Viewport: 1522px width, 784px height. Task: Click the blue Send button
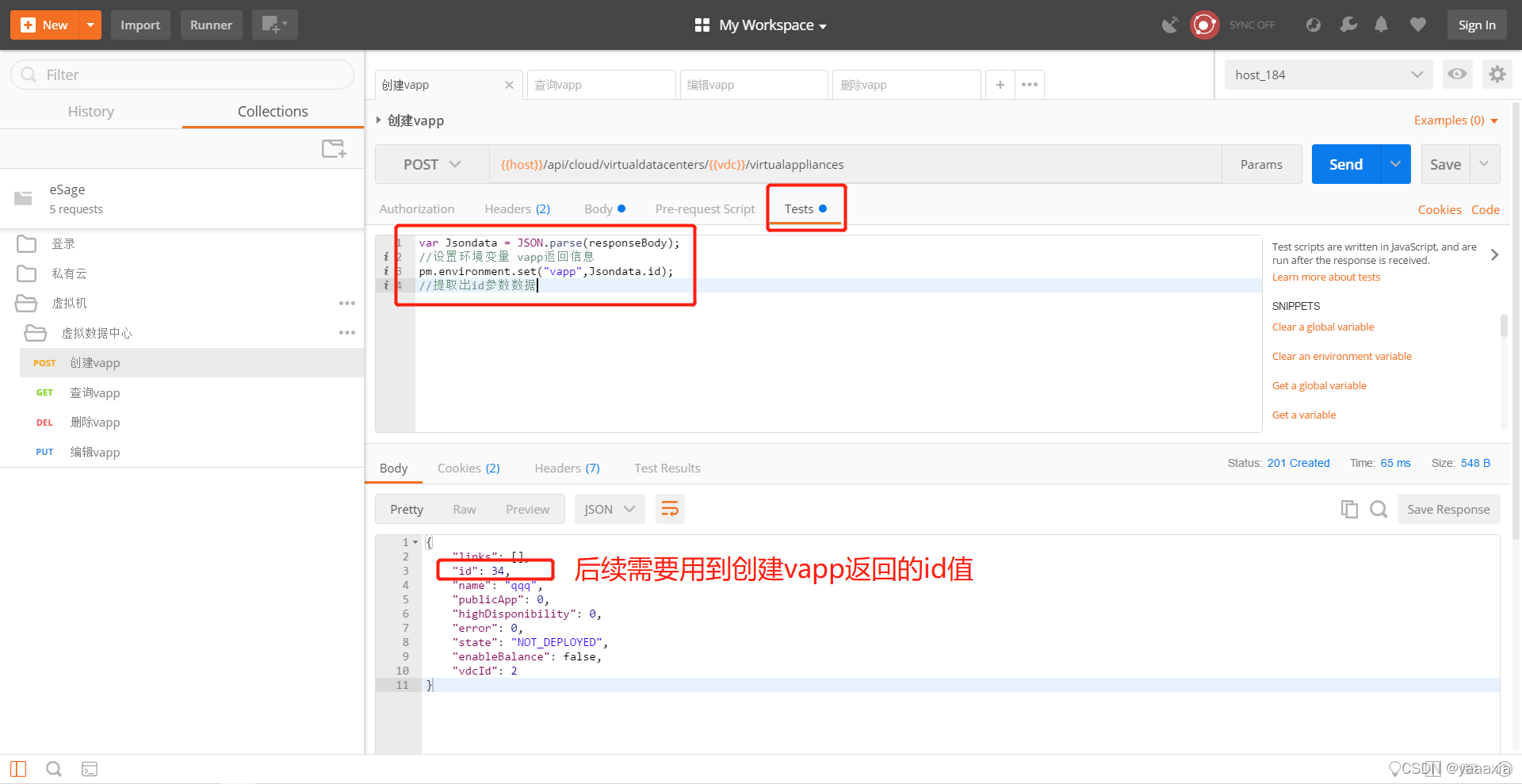1346,164
